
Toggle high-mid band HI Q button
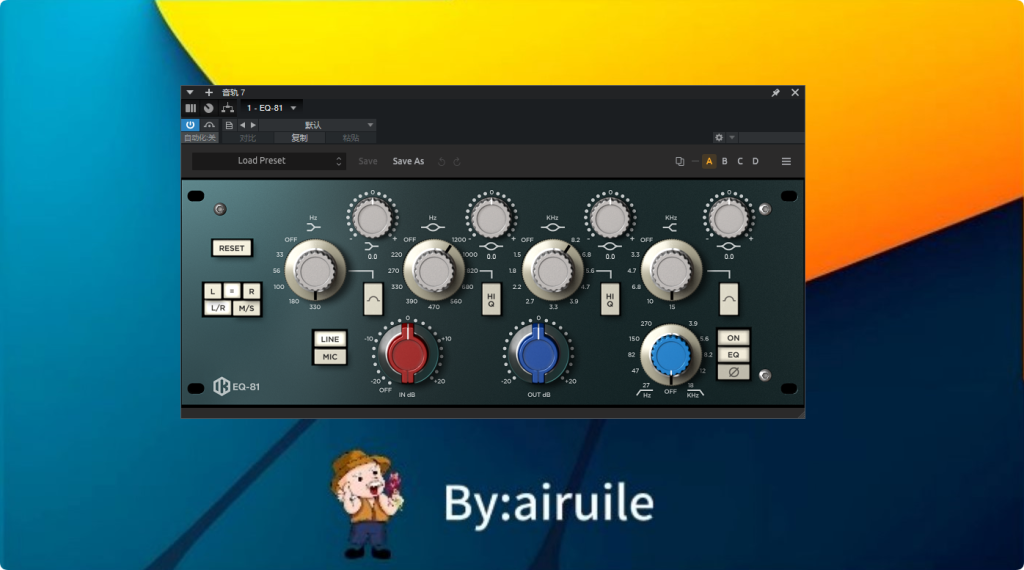pyautogui.click(x=610, y=299)
